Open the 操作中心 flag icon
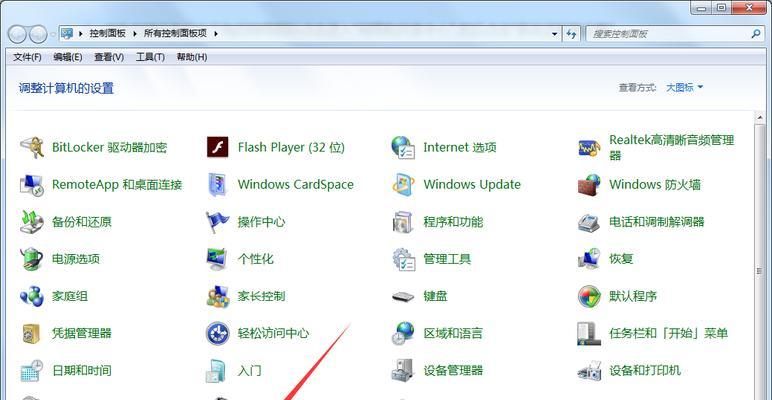This screenshot has height=400, width=772. (218, 222)
